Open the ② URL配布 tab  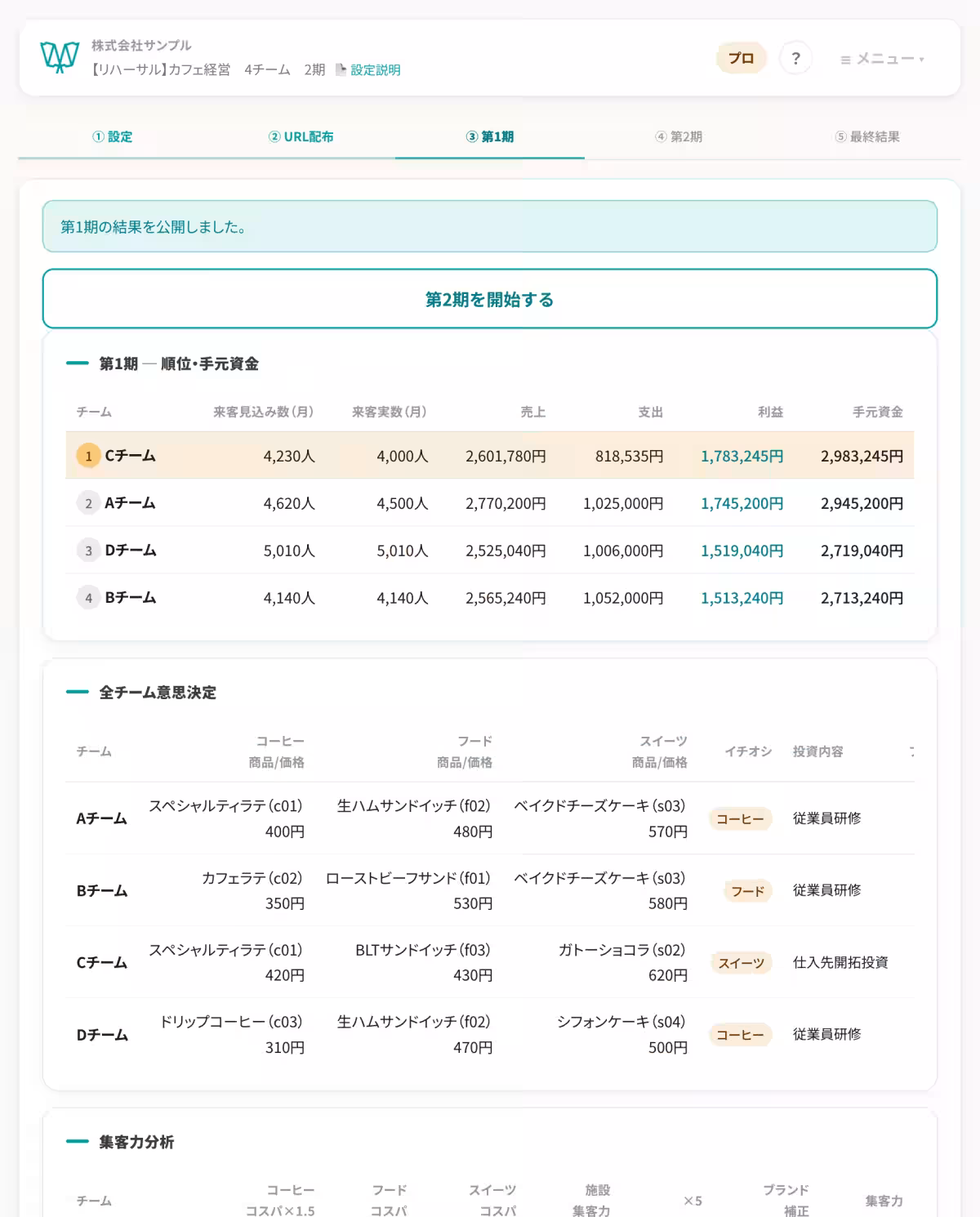301,136
